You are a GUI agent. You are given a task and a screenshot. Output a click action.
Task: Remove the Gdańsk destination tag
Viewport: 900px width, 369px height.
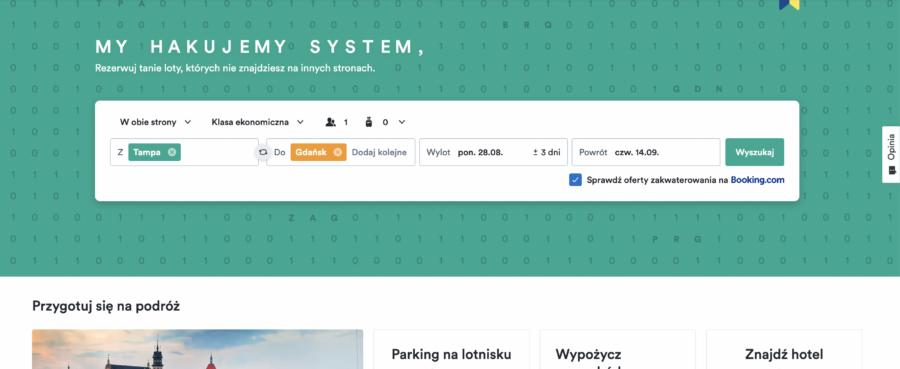click(338, 152)
